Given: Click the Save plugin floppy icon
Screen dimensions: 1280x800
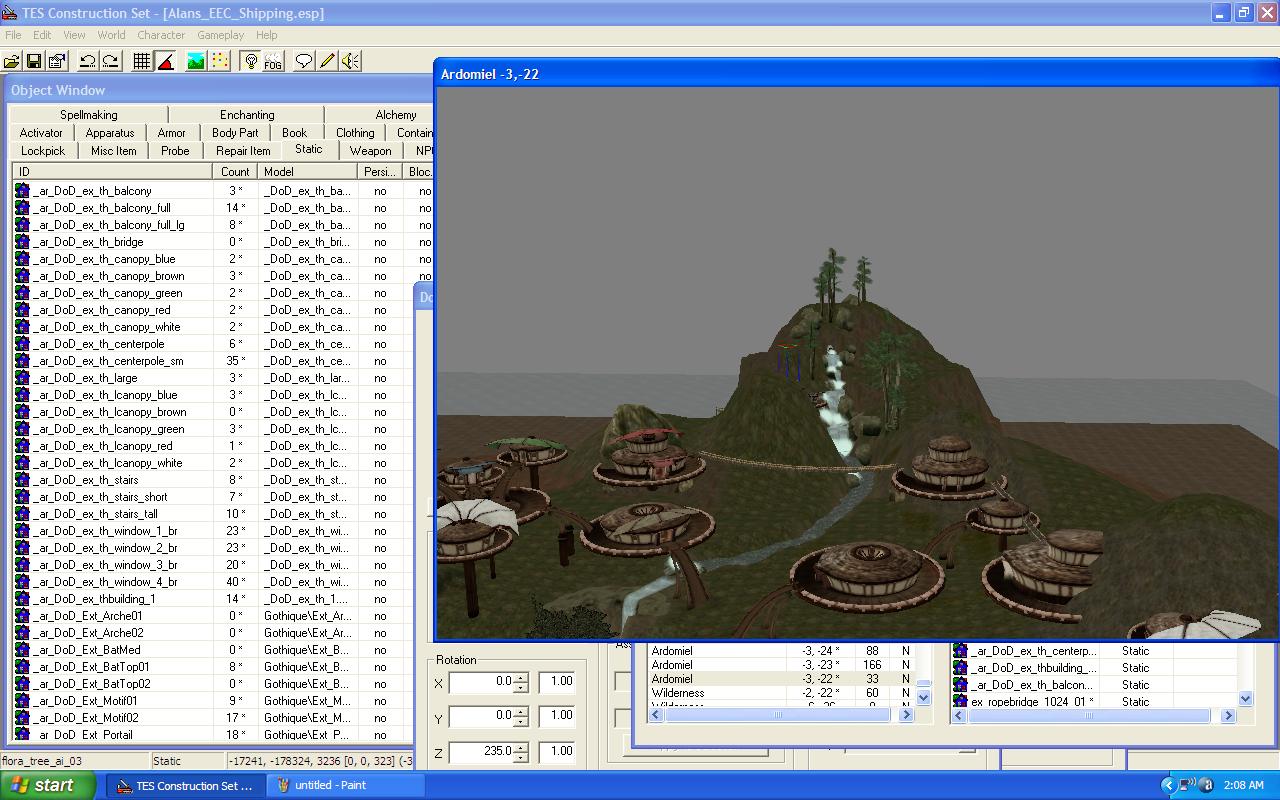Looking at the screenshot, I should (34, 61).
